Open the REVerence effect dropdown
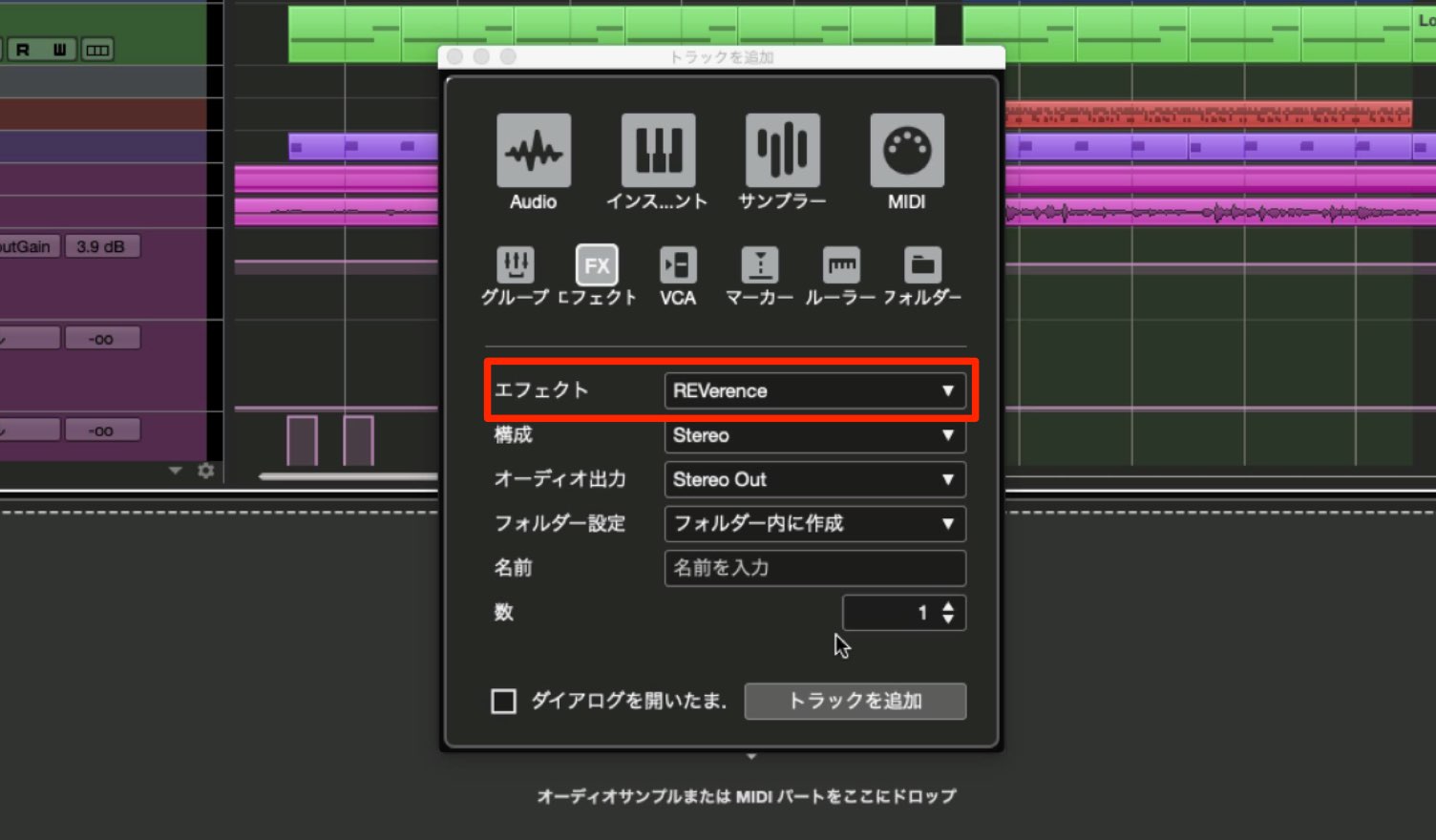The image size is (1436, 840). click(814, 390)
